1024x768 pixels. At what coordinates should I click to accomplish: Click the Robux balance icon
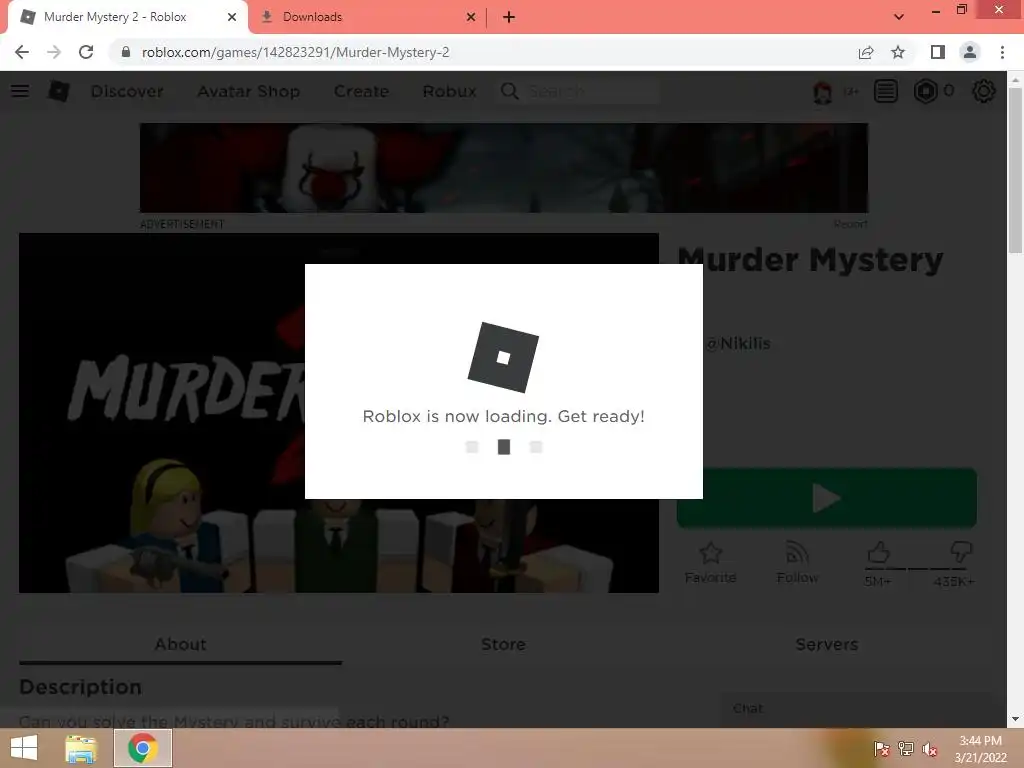[x=925, y=91]
